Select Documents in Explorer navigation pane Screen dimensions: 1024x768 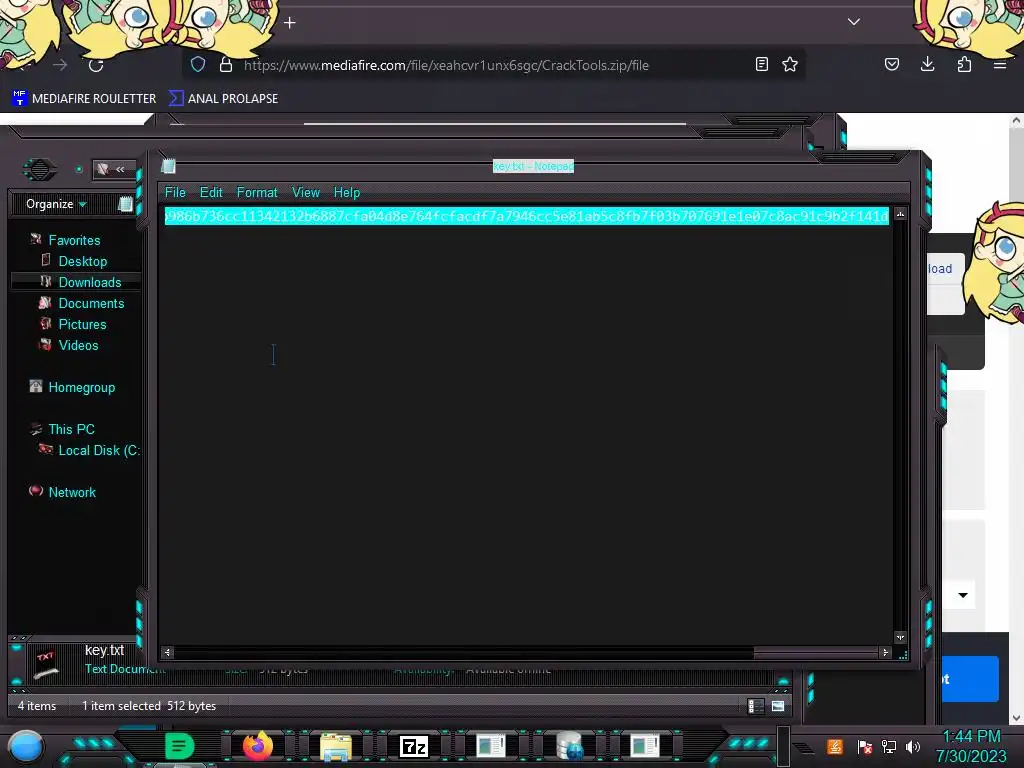pyautogui.click(x=91, y=303)
